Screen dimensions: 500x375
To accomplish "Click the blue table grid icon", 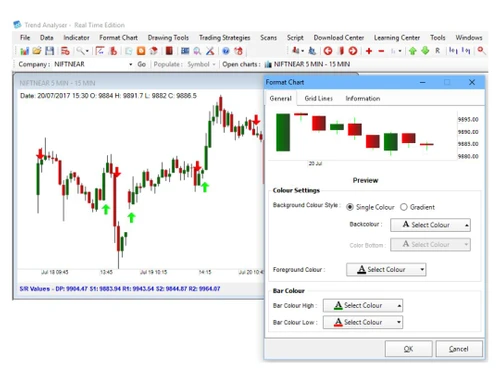I will pos(185,51).
